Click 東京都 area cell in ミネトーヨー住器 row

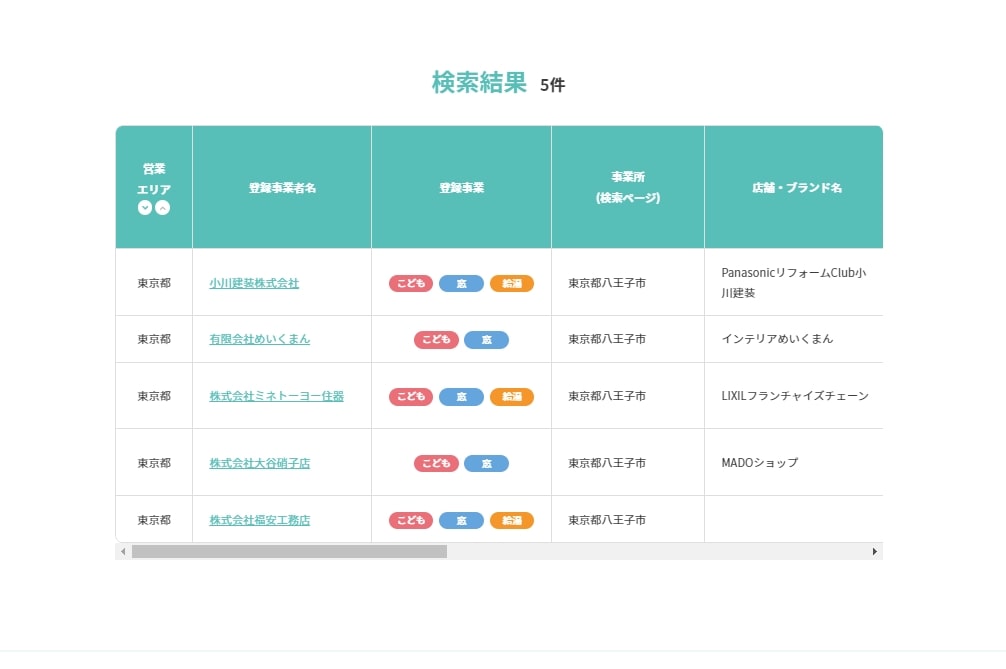point(154,396)
